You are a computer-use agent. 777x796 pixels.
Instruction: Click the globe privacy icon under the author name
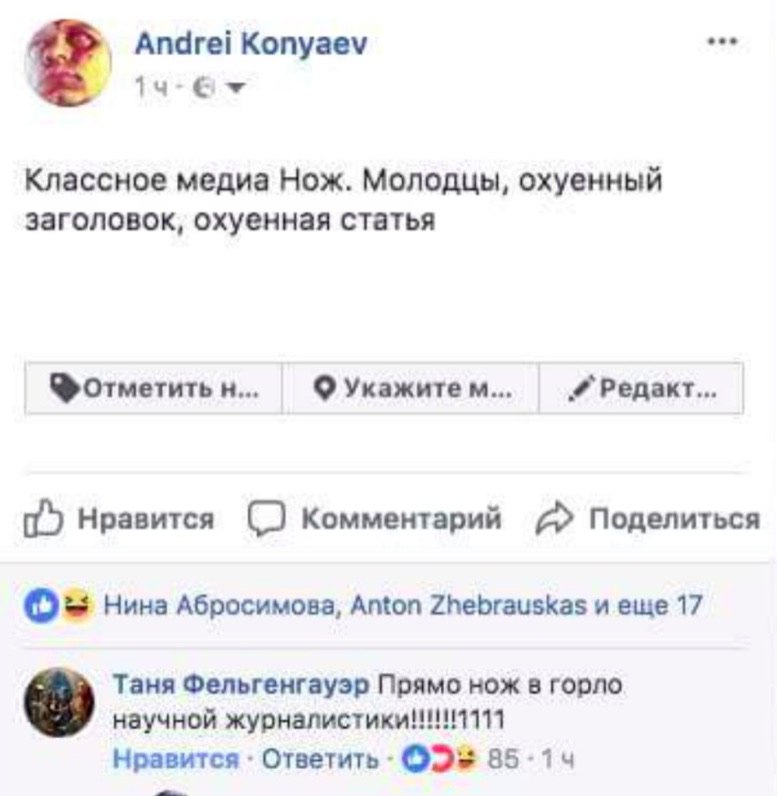tap(204, 88)
